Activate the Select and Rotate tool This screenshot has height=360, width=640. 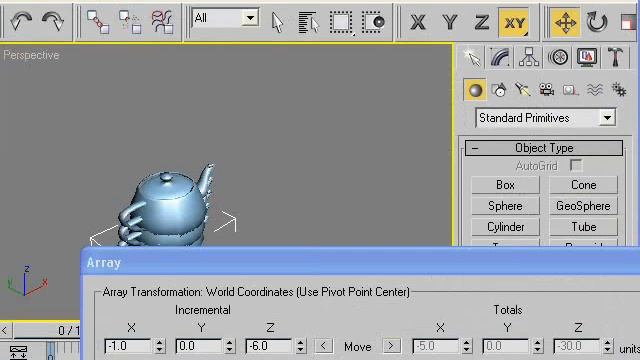point(597,22)
